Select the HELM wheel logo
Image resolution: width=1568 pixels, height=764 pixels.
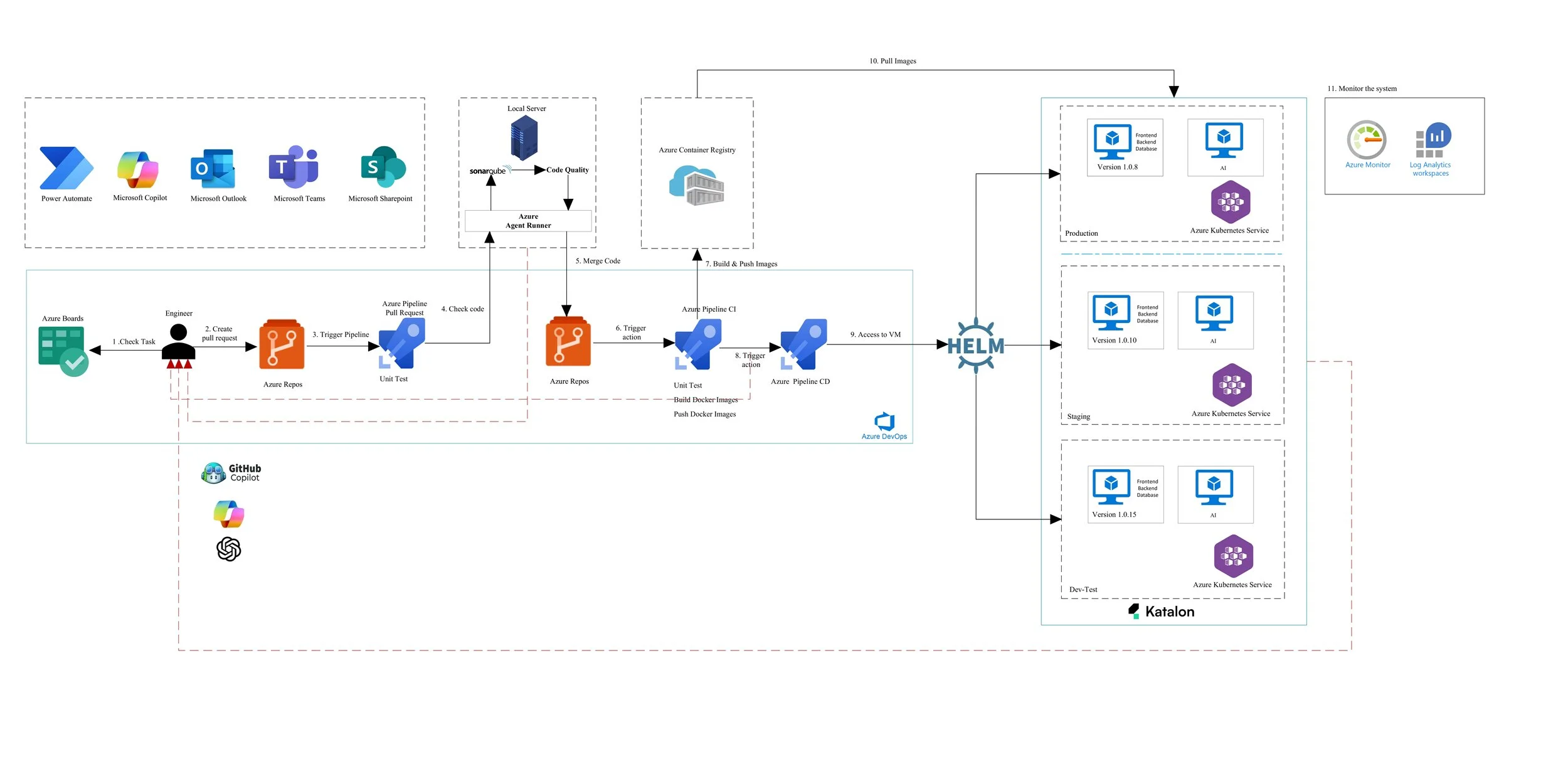point(975,344)
